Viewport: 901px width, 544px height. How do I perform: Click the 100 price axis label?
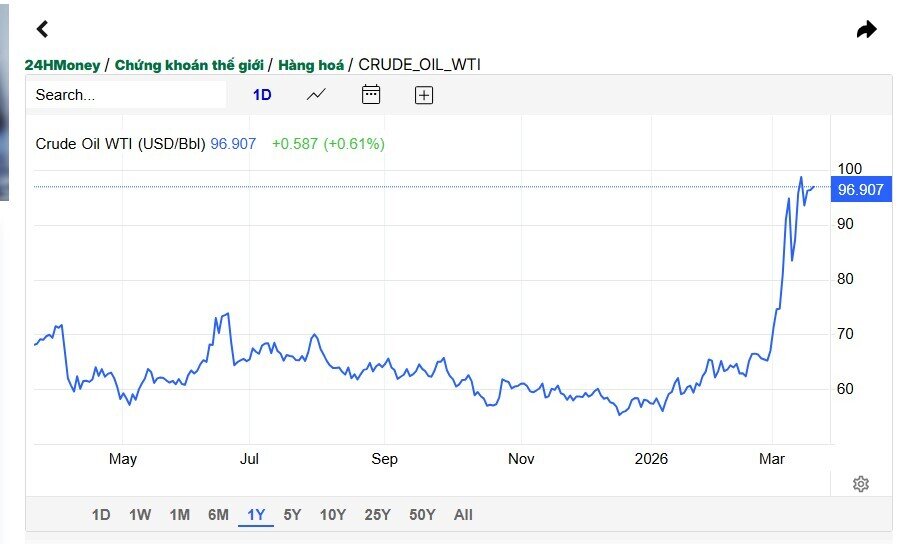850,168
